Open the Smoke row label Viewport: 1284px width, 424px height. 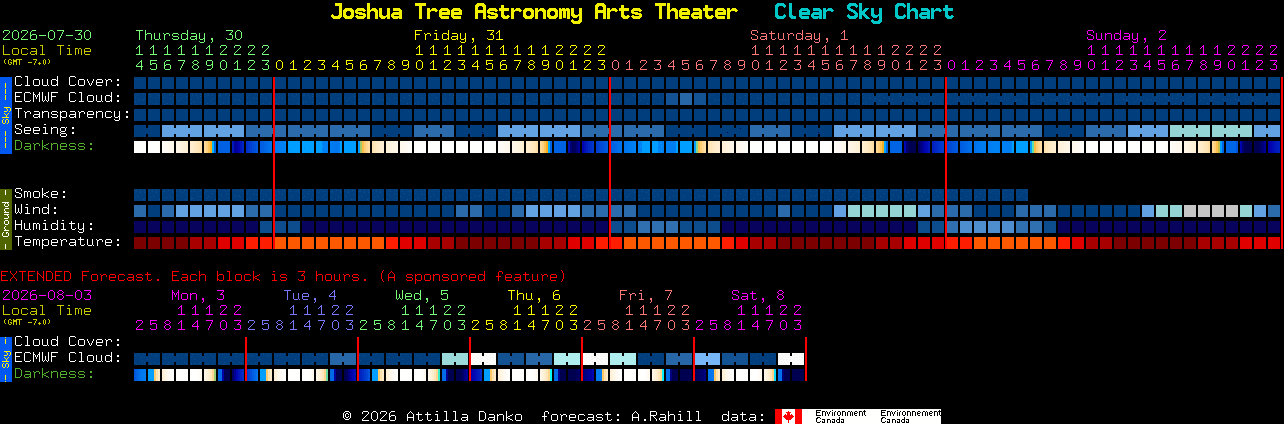coord(41,194)
